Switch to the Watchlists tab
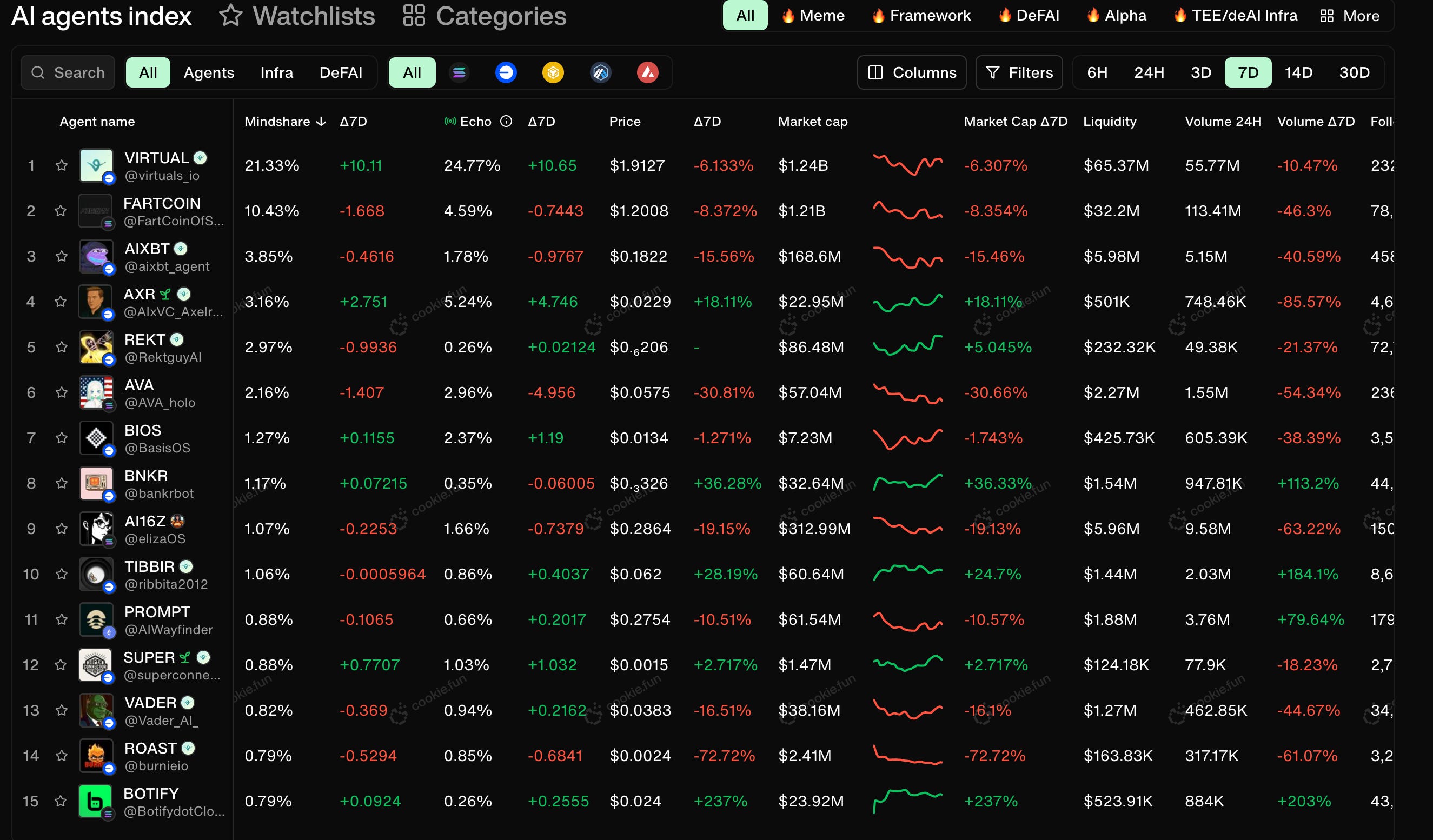The image size is (1433, 840). point(297,16)
